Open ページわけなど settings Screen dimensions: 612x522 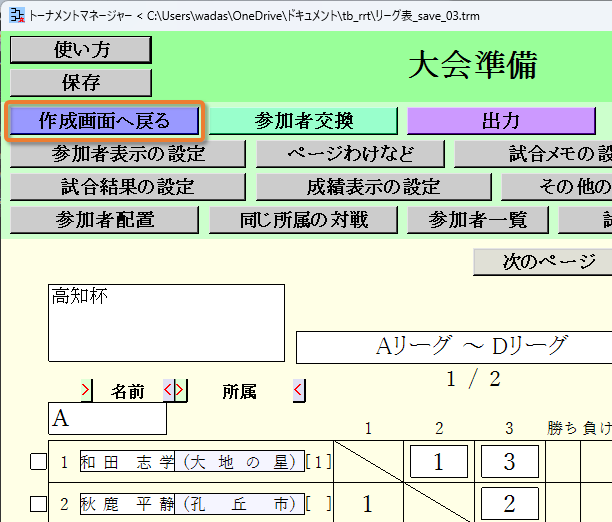click(x=350, y=153)
